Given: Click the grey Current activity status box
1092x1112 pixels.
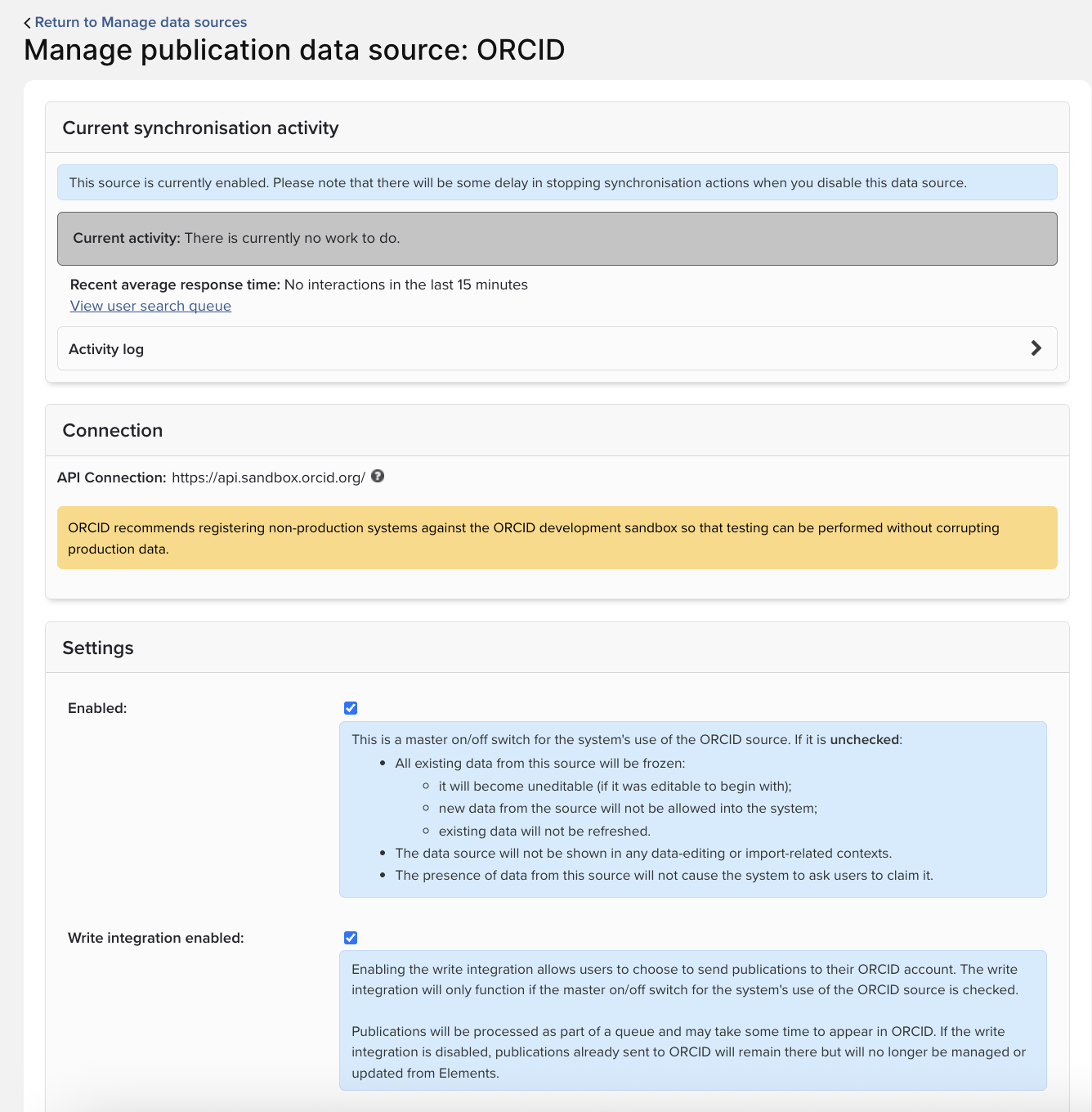Looking at the screenshot, I should (557, 239).
